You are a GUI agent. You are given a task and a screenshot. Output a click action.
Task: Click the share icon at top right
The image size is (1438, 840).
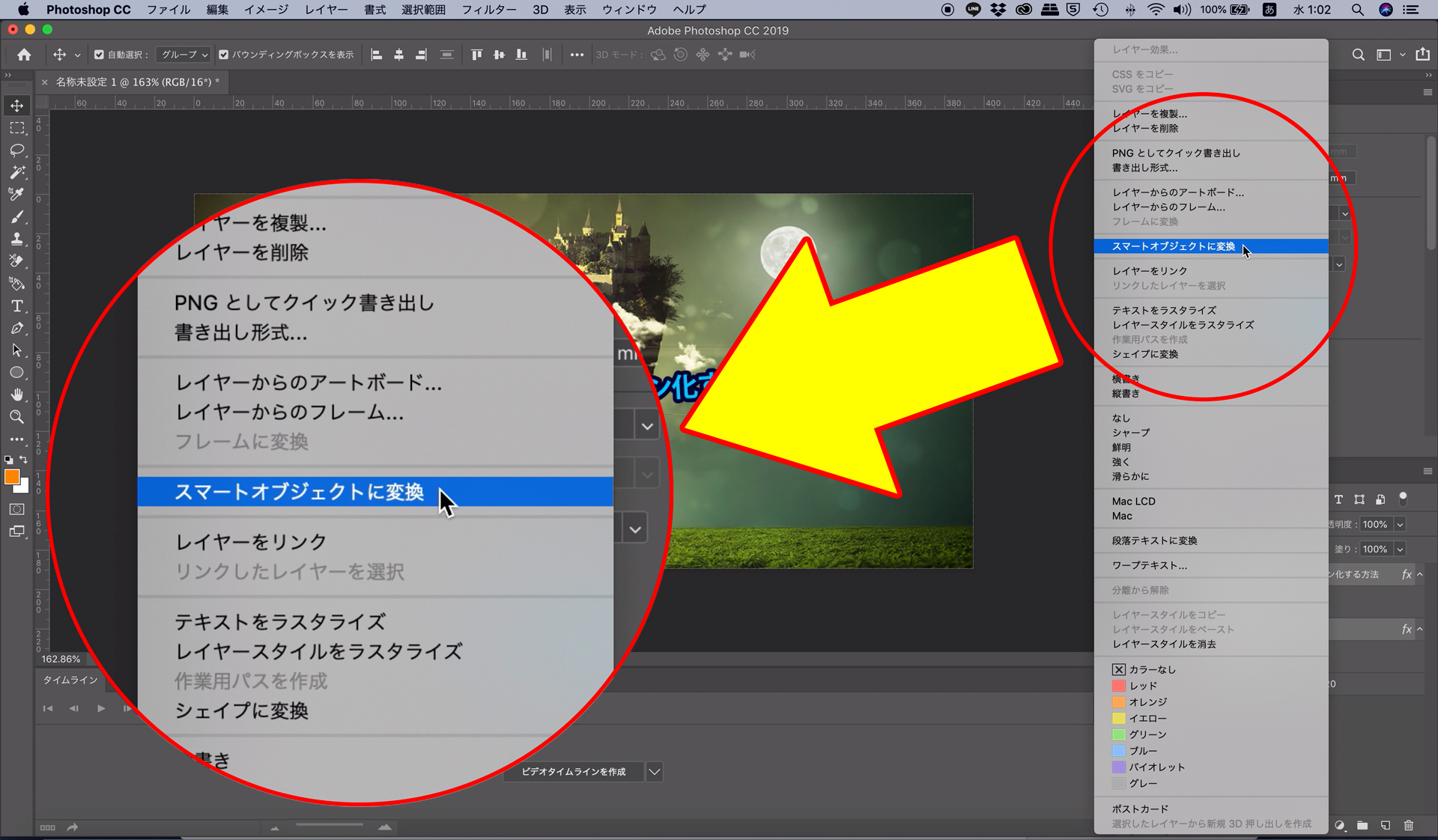(1423, 55)
